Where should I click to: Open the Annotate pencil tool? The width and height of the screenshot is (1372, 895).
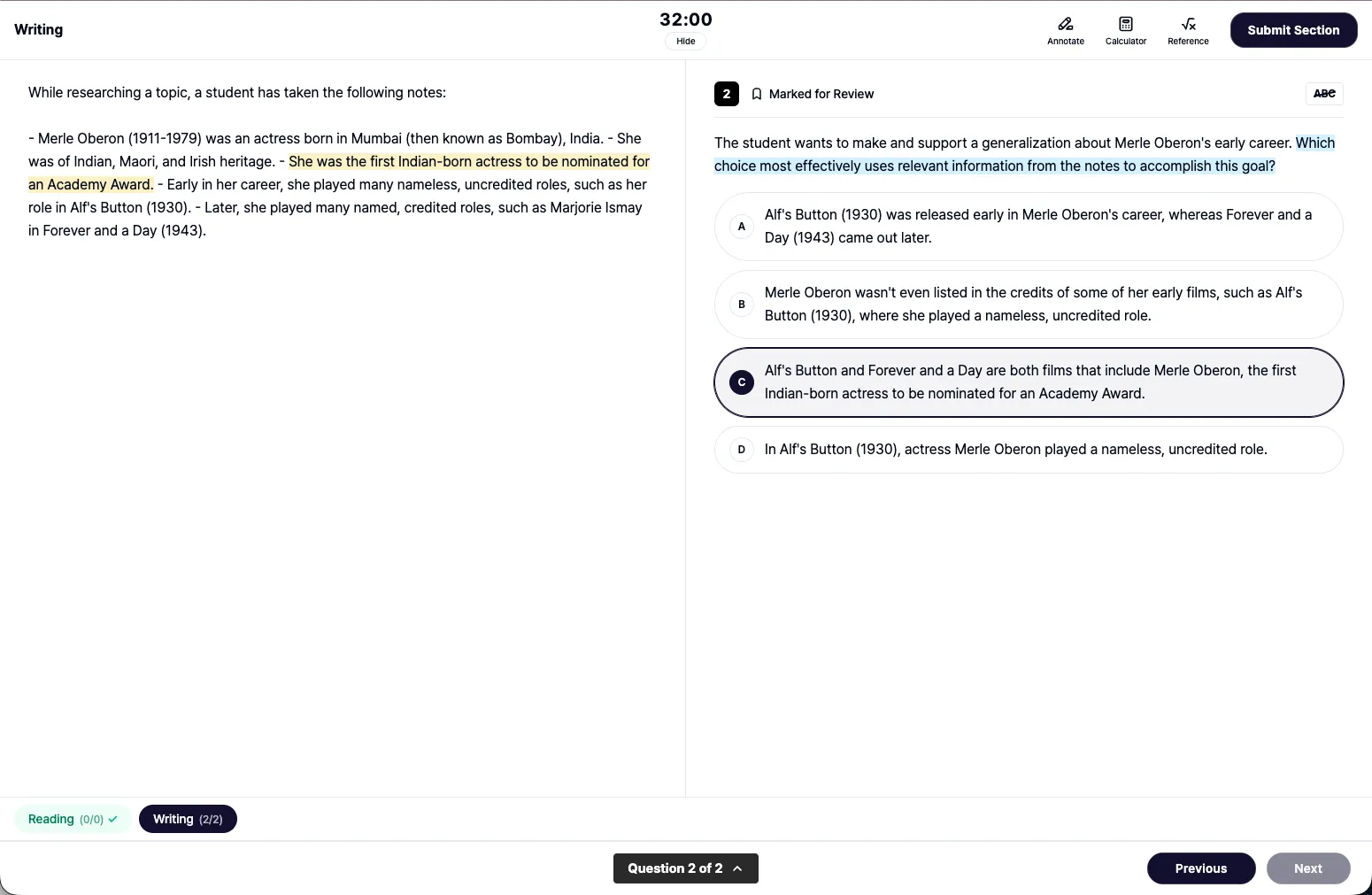(1065, 30)
